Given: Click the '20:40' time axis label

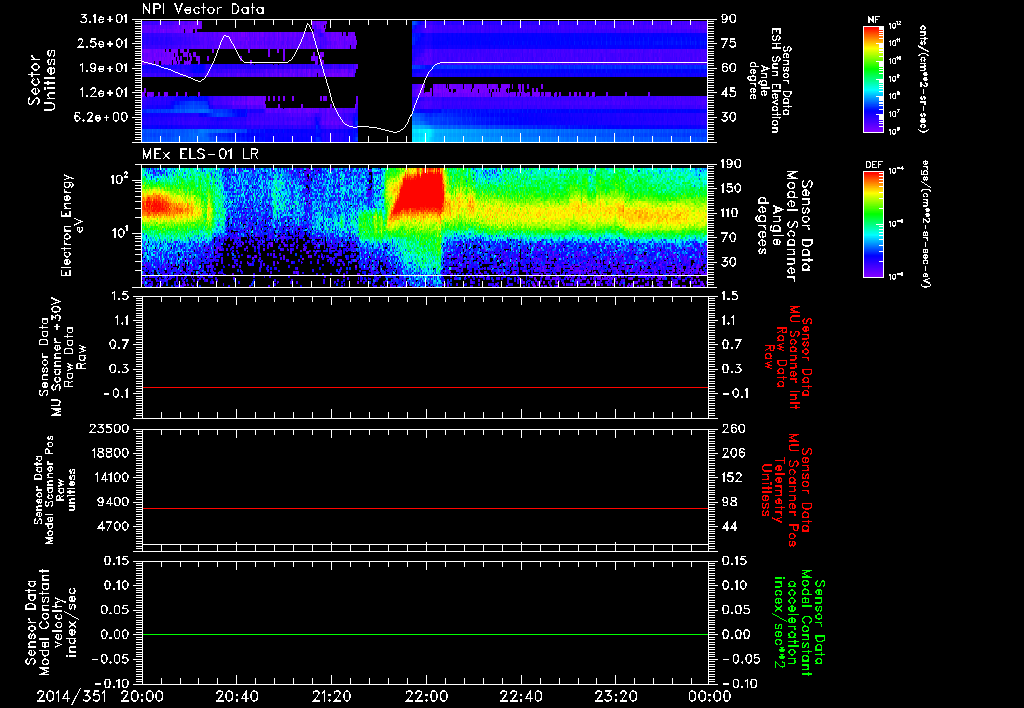Looking at the screenshot, I should click(236, 696).
